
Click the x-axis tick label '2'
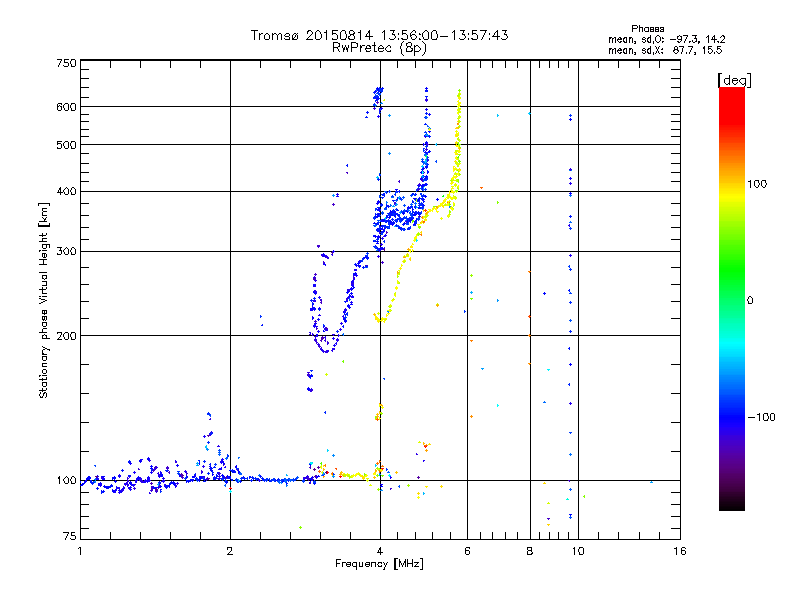(230, 551)
